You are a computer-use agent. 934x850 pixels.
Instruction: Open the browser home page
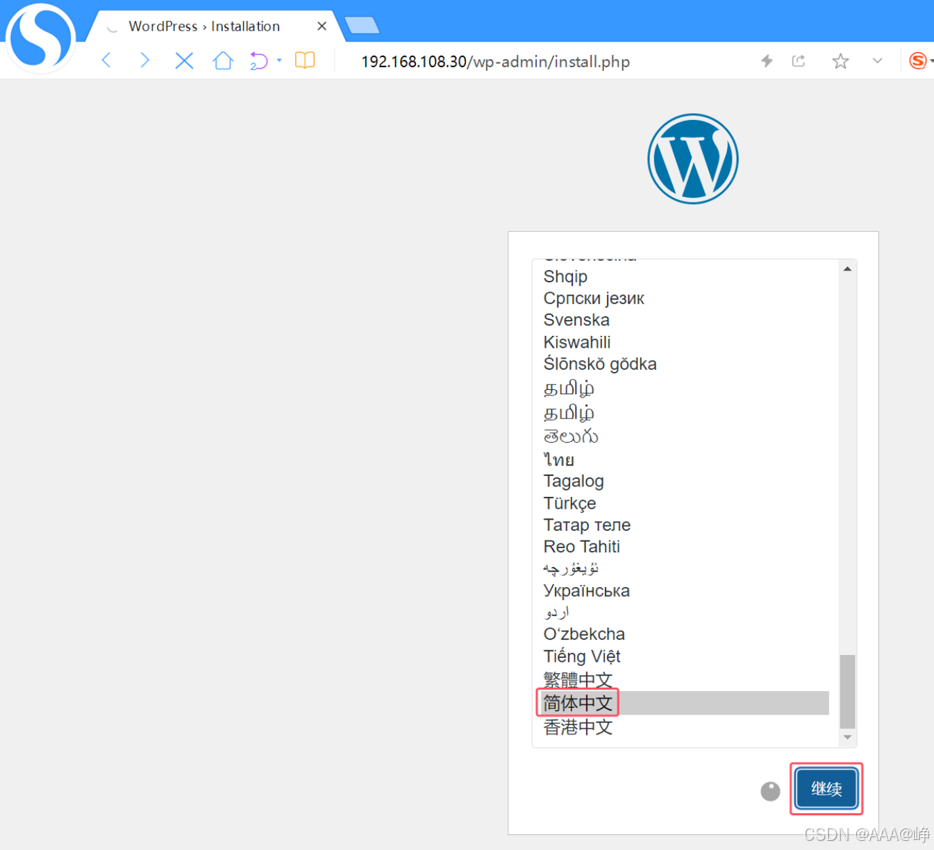[223, 60]
